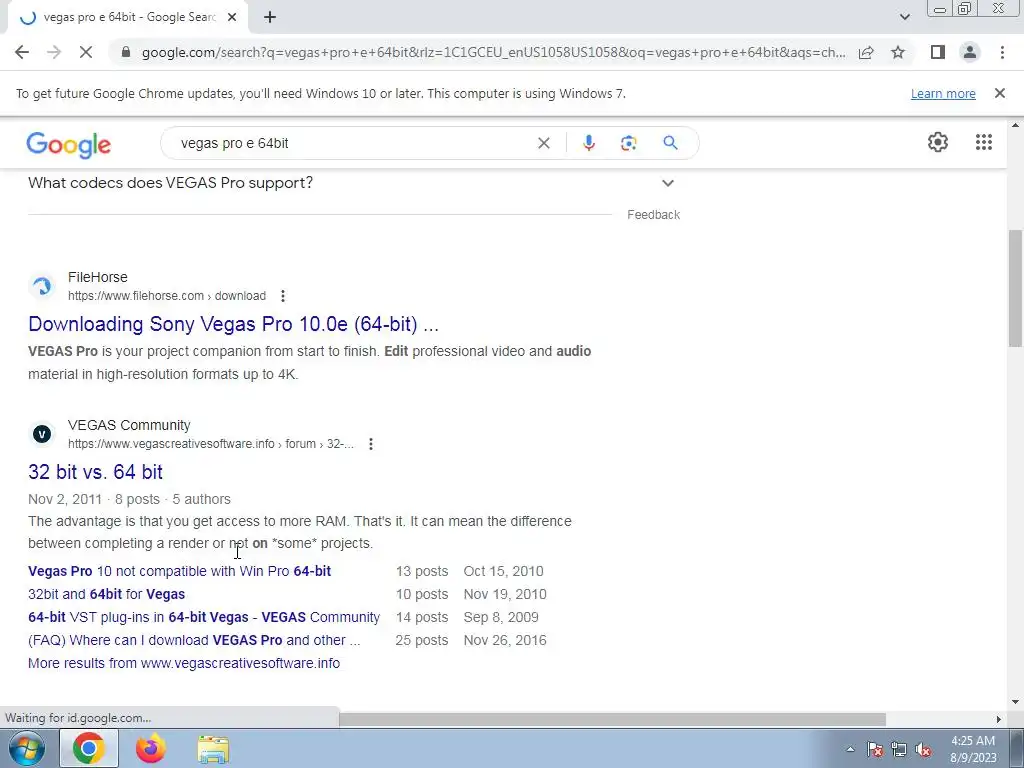Click the "13 posts" text
The width and height of the screenshot is (1024, 768).
coord(422,571)
